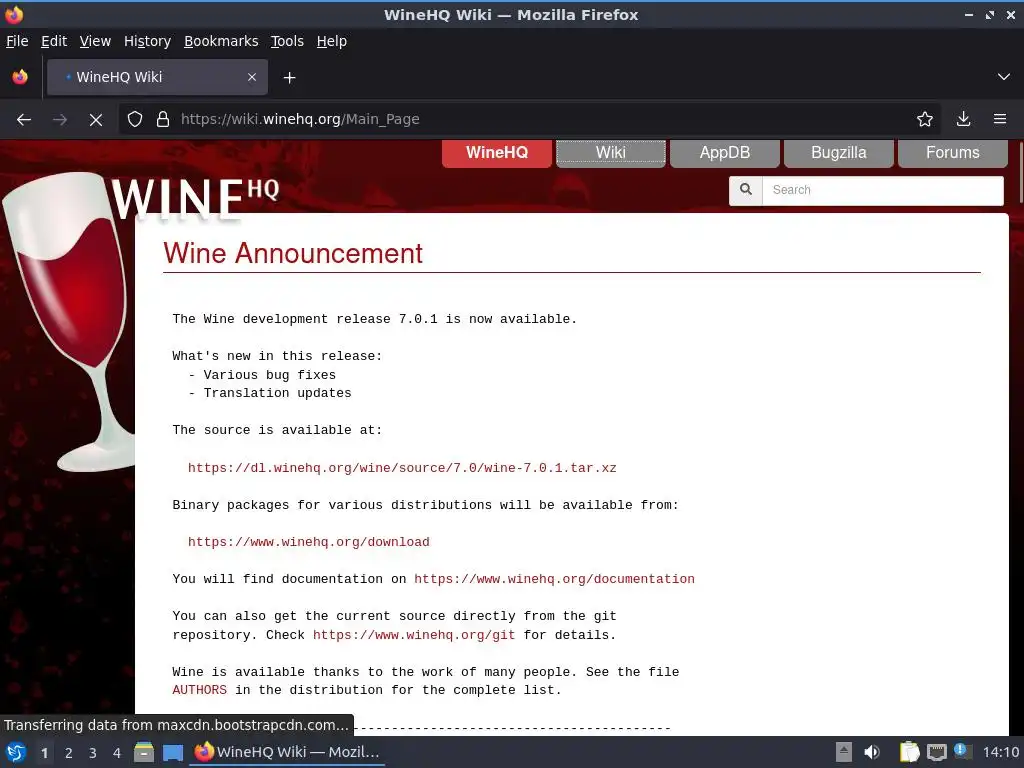The image size is (1024, 768).
Task: Open the File menu
Action: [x=17, y=41]
